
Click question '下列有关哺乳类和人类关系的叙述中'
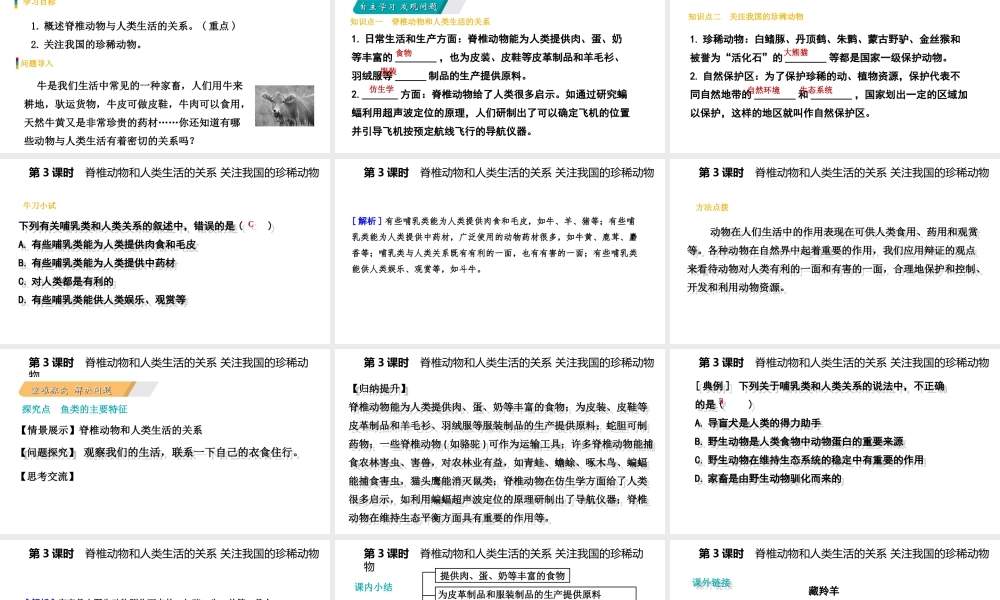point(101,226)
